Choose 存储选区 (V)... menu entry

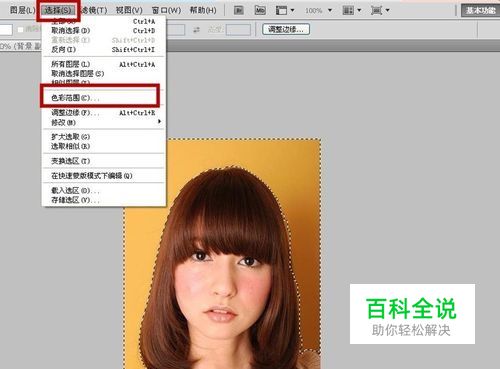pos(103,200)
